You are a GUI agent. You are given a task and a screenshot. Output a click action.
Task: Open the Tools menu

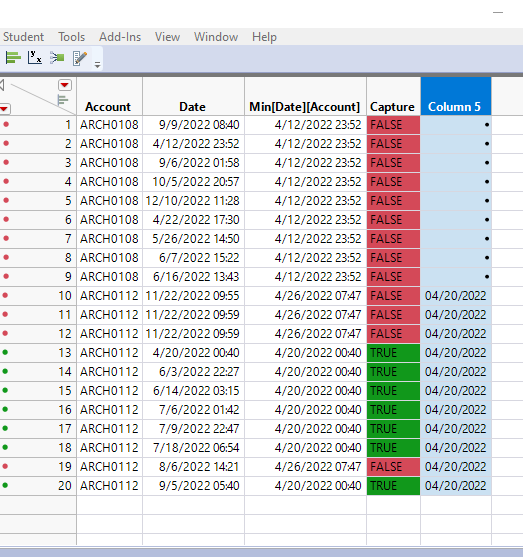71,37
